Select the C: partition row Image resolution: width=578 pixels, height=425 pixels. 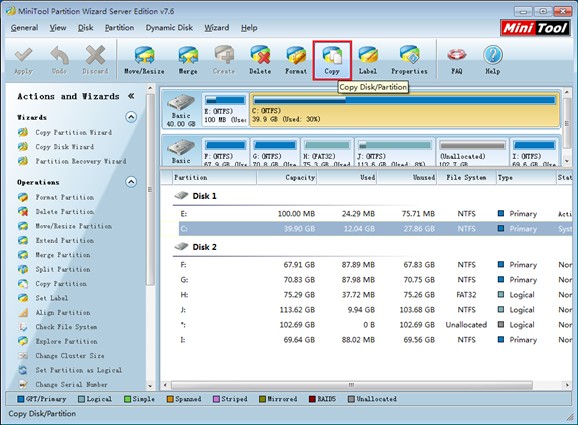pyautogui.click(x=375, y=229)
